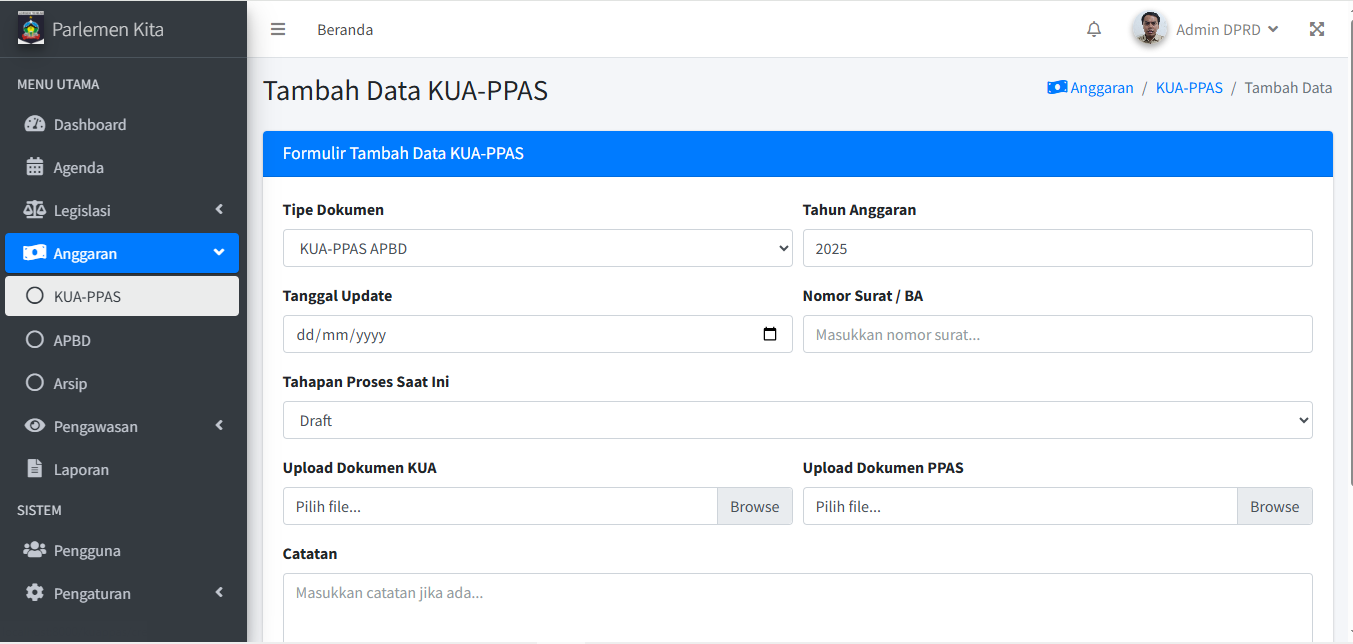1353x644 pixels.
Task: Click the hamburger menu toggle icon
Action: point(278,29)
